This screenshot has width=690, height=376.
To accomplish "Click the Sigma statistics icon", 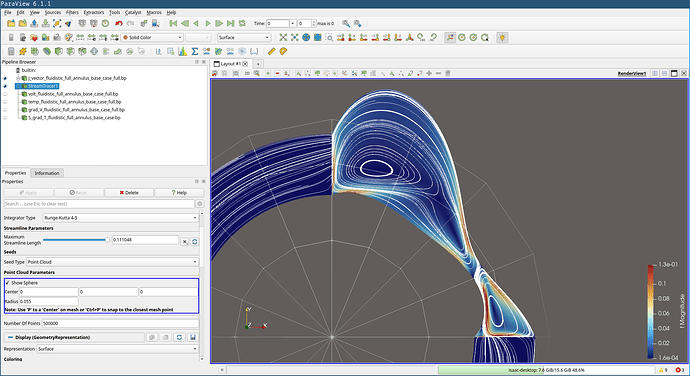I will click(x=195, y=52).
